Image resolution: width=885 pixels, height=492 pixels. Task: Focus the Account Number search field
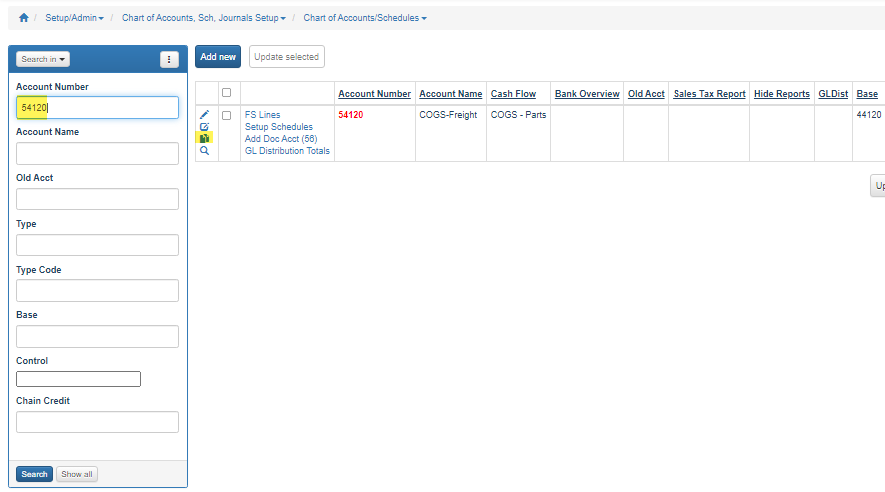[97, 108]
